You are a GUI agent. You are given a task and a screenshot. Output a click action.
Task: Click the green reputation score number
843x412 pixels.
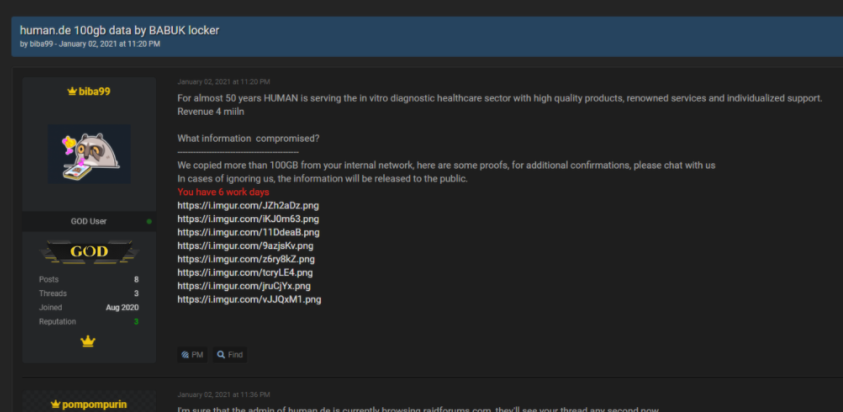coord(137,322)
